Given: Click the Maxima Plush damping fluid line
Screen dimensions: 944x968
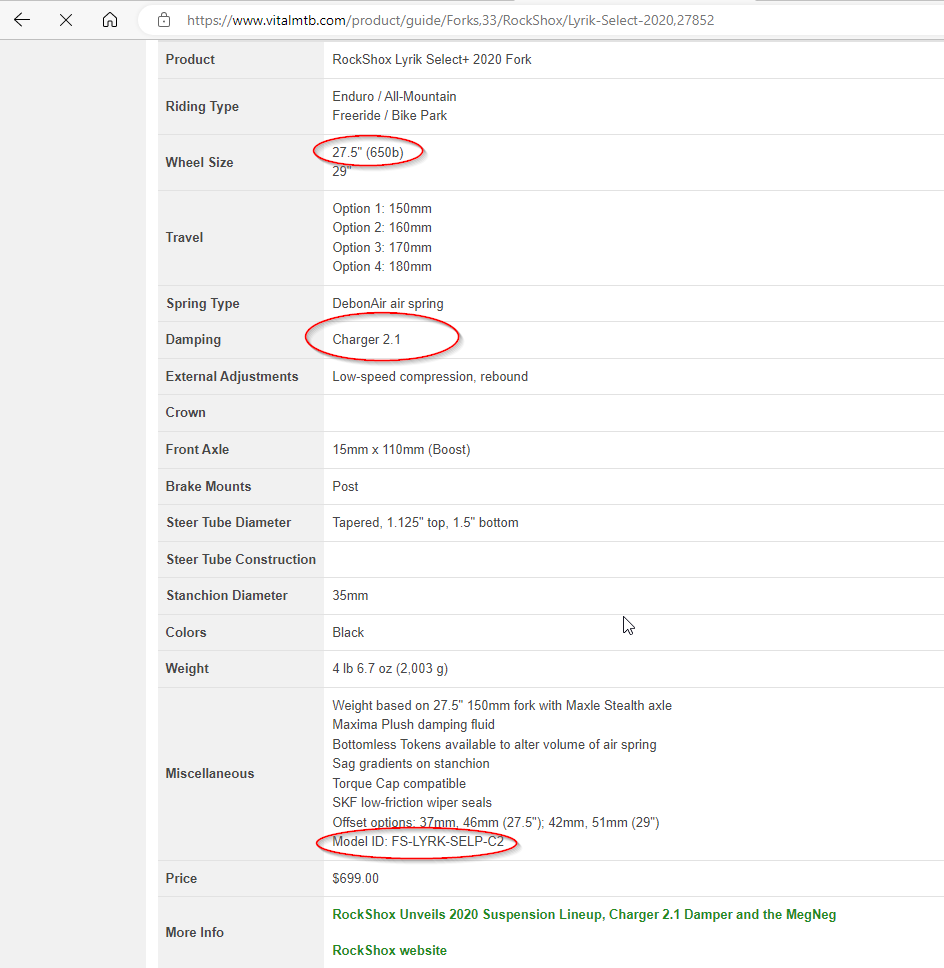Looking at the screenshot, I should click(x=413, y=725).
